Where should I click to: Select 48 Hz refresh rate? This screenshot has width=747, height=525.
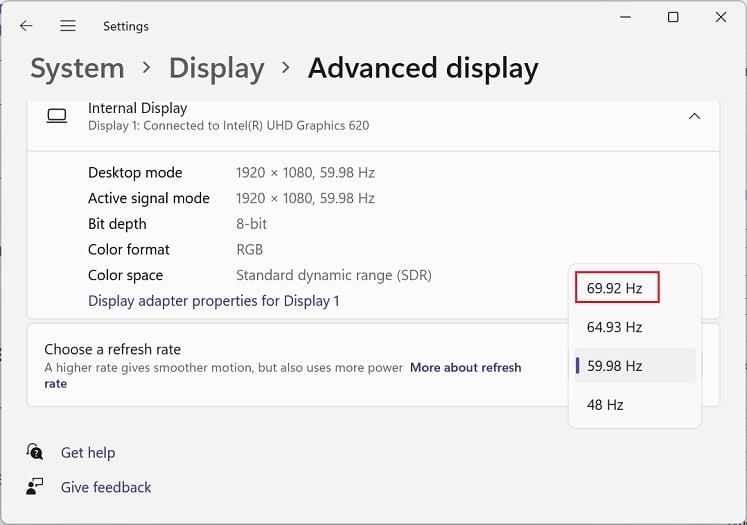pyautogui.click(x=635, y=404)
